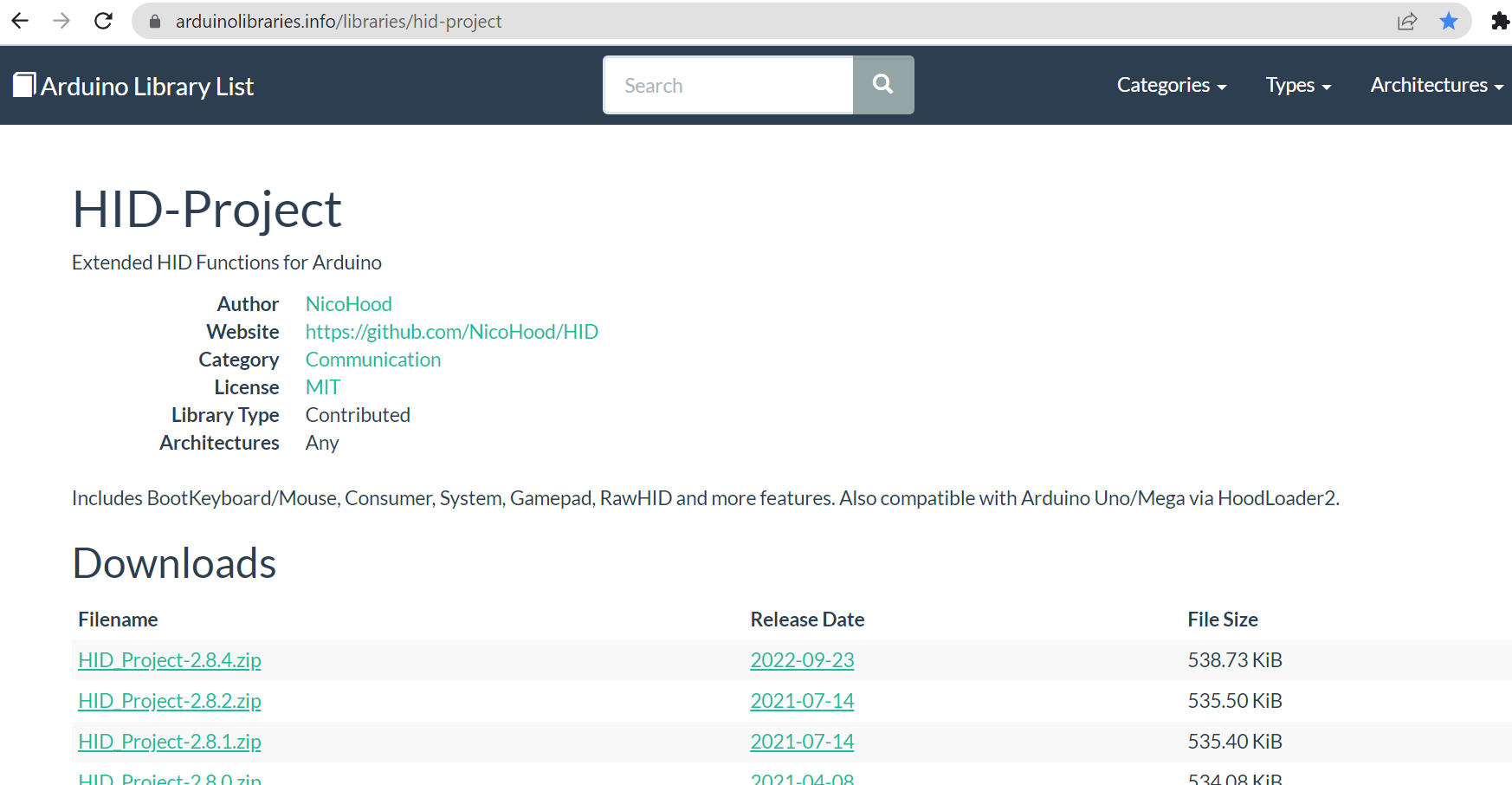Image resolution: width=1512 pixels, height=785 pixels.
Task: Toggle the bookmark star icon
Action: 1449,21
